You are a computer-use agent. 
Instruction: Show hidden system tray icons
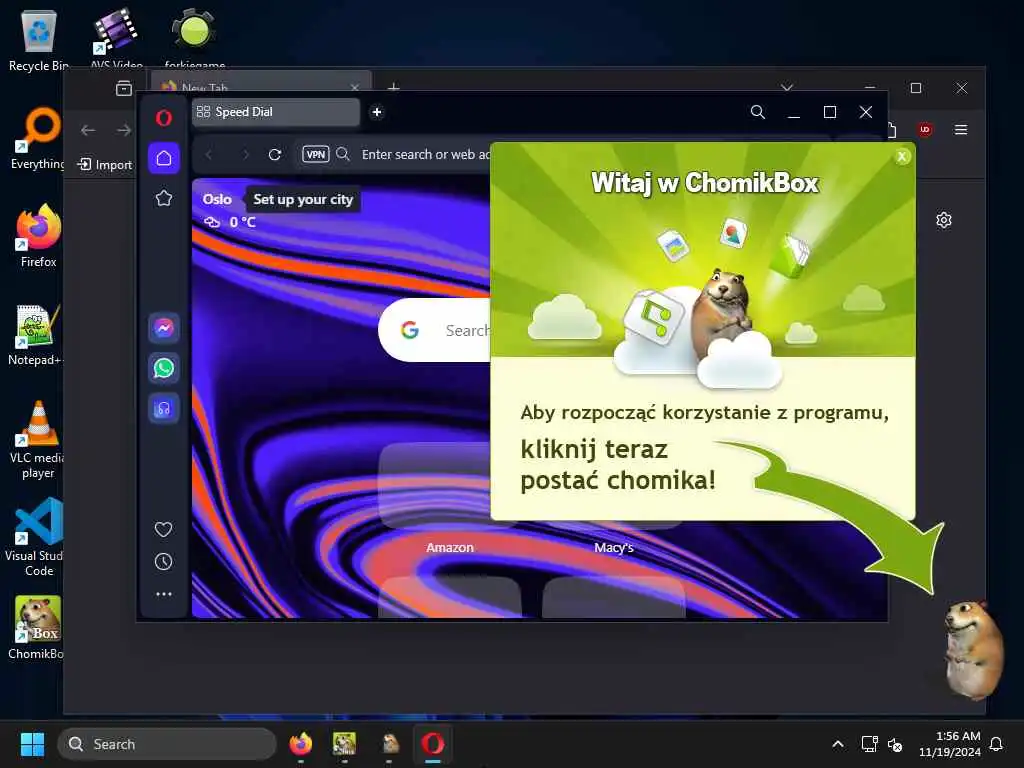pos(838,744)
